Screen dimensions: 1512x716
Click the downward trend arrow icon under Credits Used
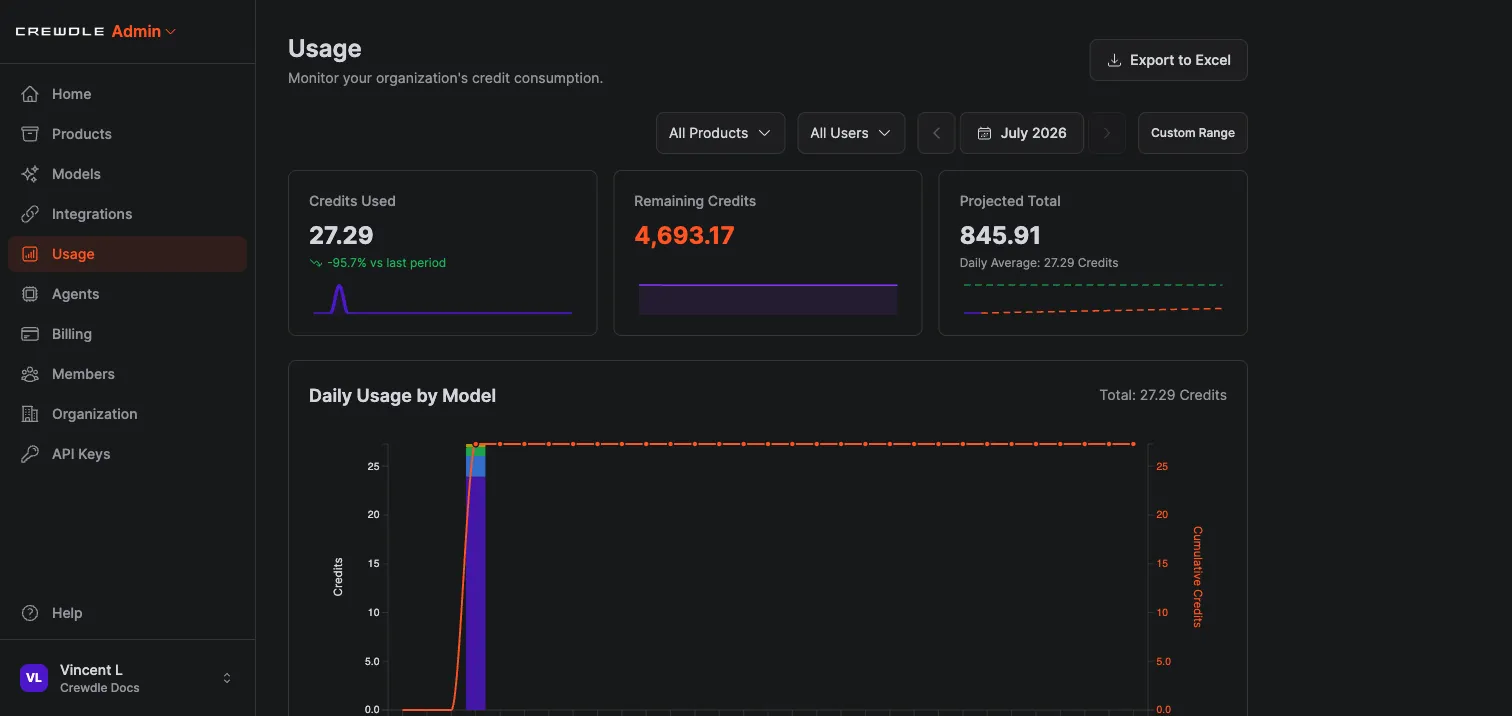coord(316,263)
